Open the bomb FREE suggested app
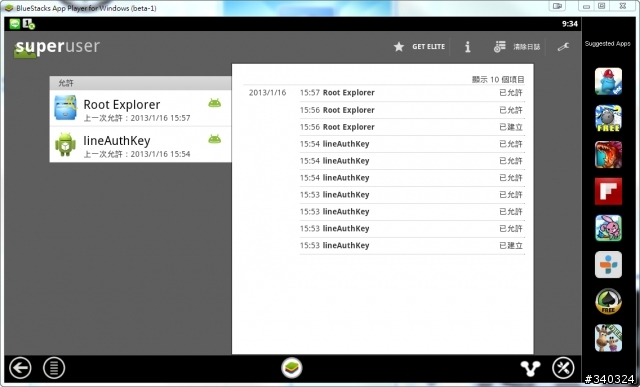The image size is (640, 387). point(608,118)
